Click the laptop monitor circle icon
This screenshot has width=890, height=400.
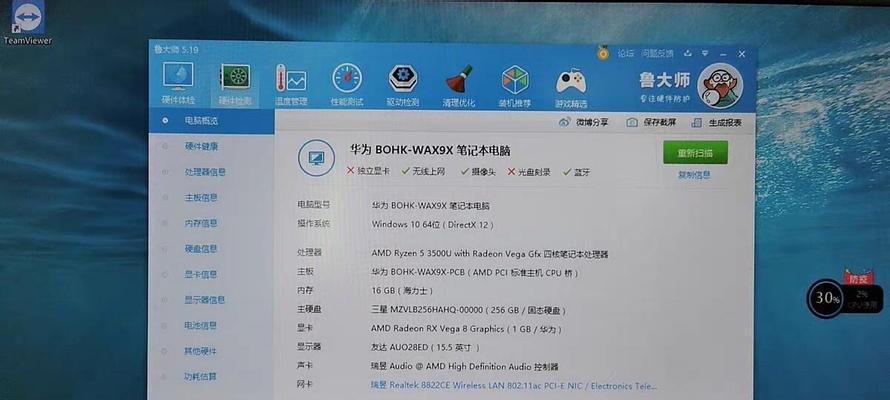(x=316, y=158)
